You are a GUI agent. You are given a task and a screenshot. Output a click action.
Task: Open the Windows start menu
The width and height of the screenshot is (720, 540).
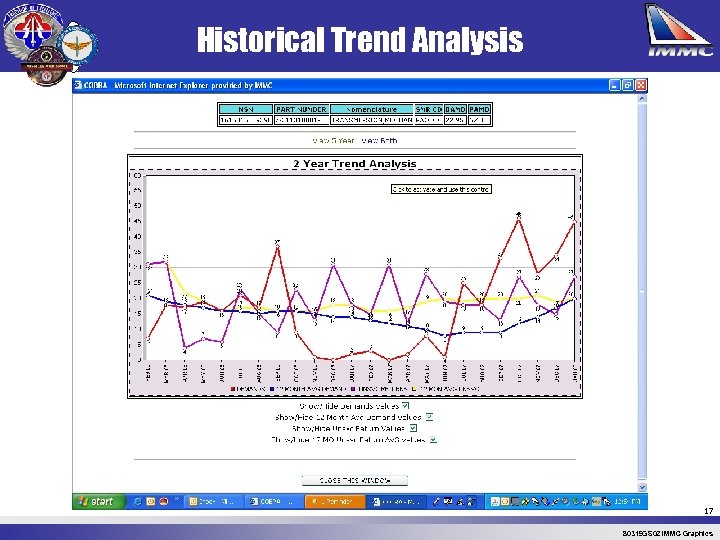97,501
